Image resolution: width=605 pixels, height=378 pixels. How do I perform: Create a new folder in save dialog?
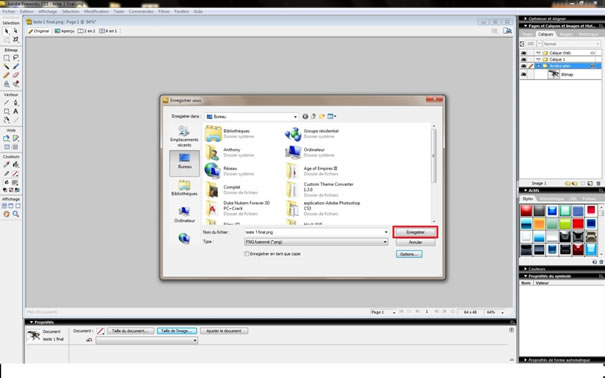[321, 116]
